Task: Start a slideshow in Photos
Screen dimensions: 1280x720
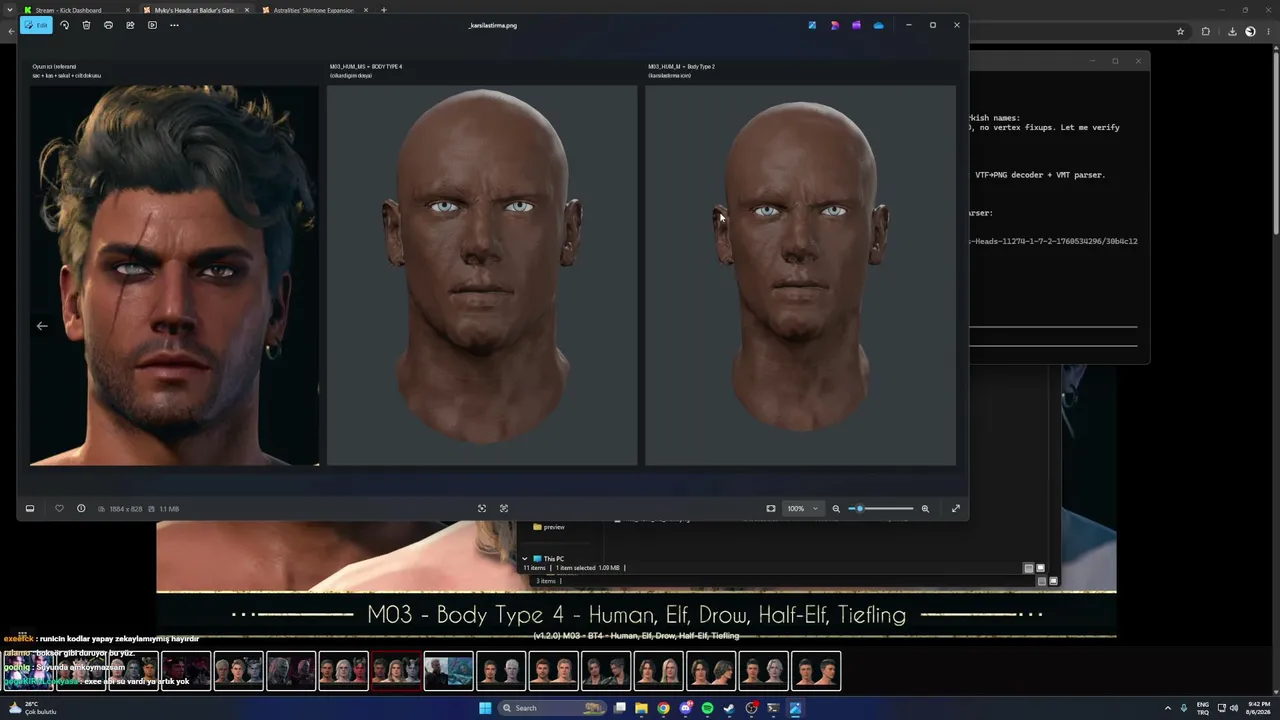Action: (152, 25)
